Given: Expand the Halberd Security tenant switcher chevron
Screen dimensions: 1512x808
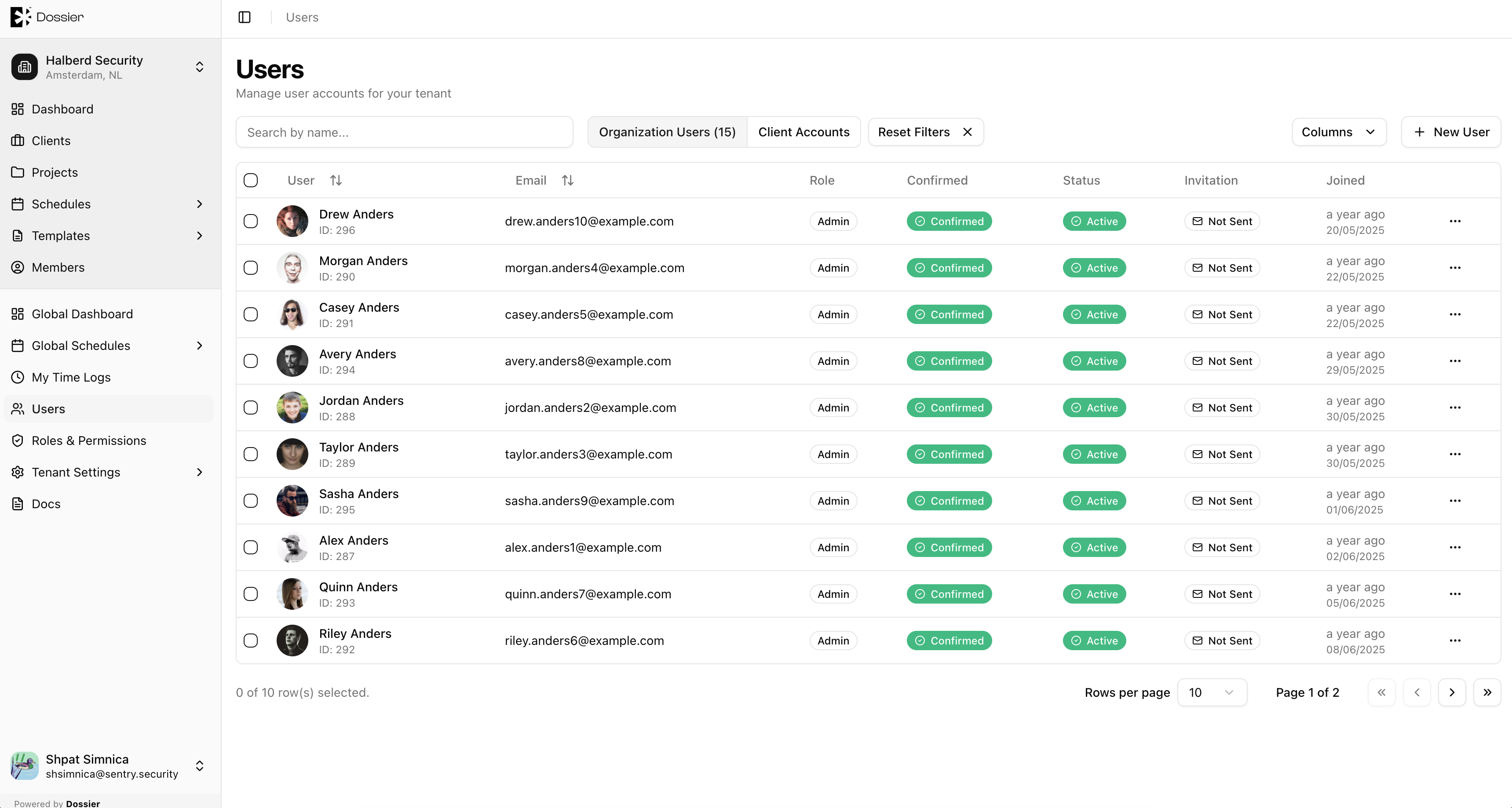Looking at the screenshot, I should (x=200, y=67).
